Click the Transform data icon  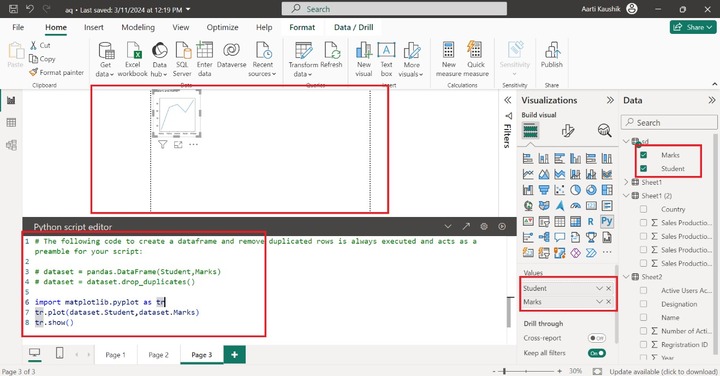coord(303,59)
